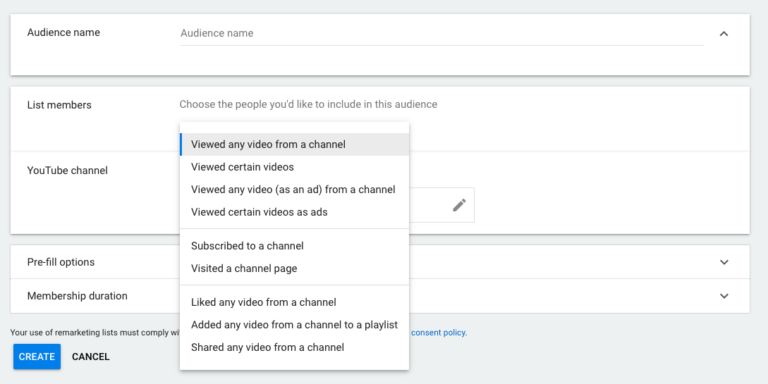Choose Shared any video from a channel
768x384 pixels.
click(294, 347)
